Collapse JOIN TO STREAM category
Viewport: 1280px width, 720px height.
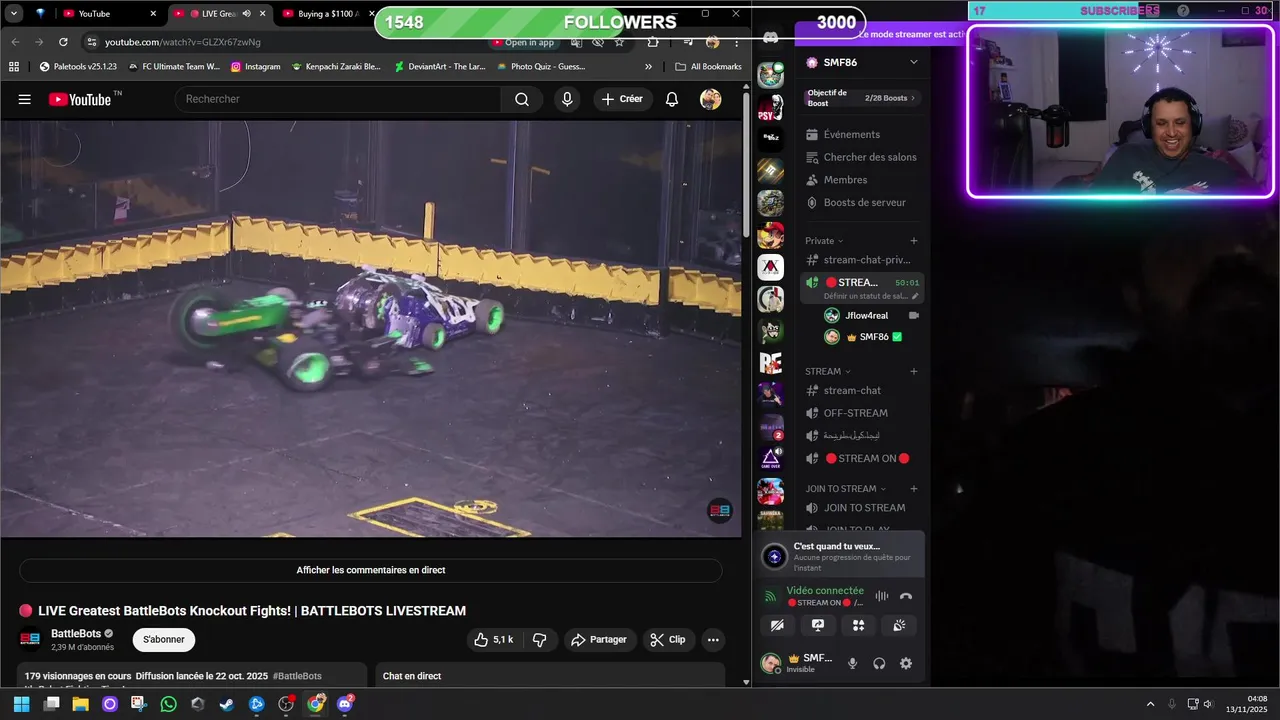tap(846, 489)
